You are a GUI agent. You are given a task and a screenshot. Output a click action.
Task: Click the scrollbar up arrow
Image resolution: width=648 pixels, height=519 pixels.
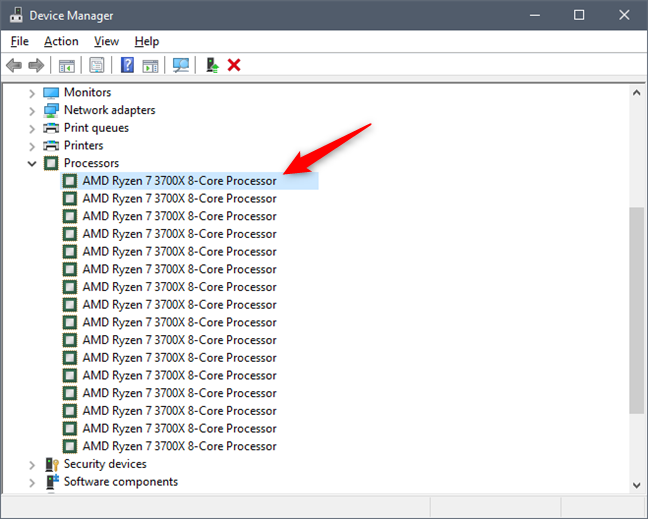click(636, 93)
